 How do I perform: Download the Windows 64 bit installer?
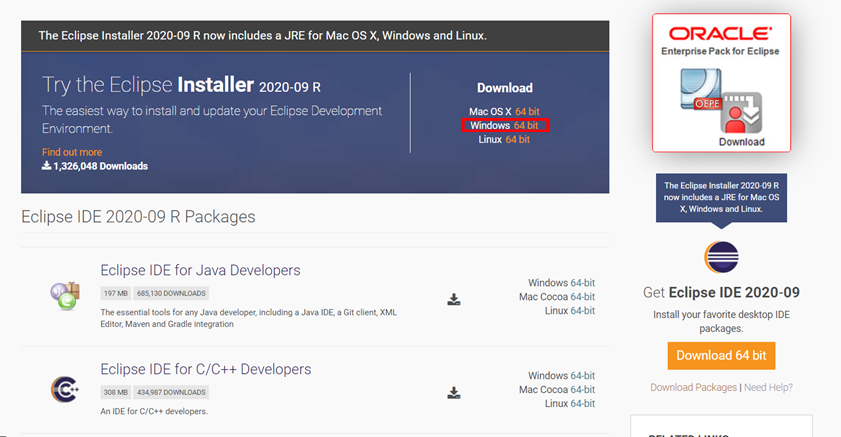526,125
